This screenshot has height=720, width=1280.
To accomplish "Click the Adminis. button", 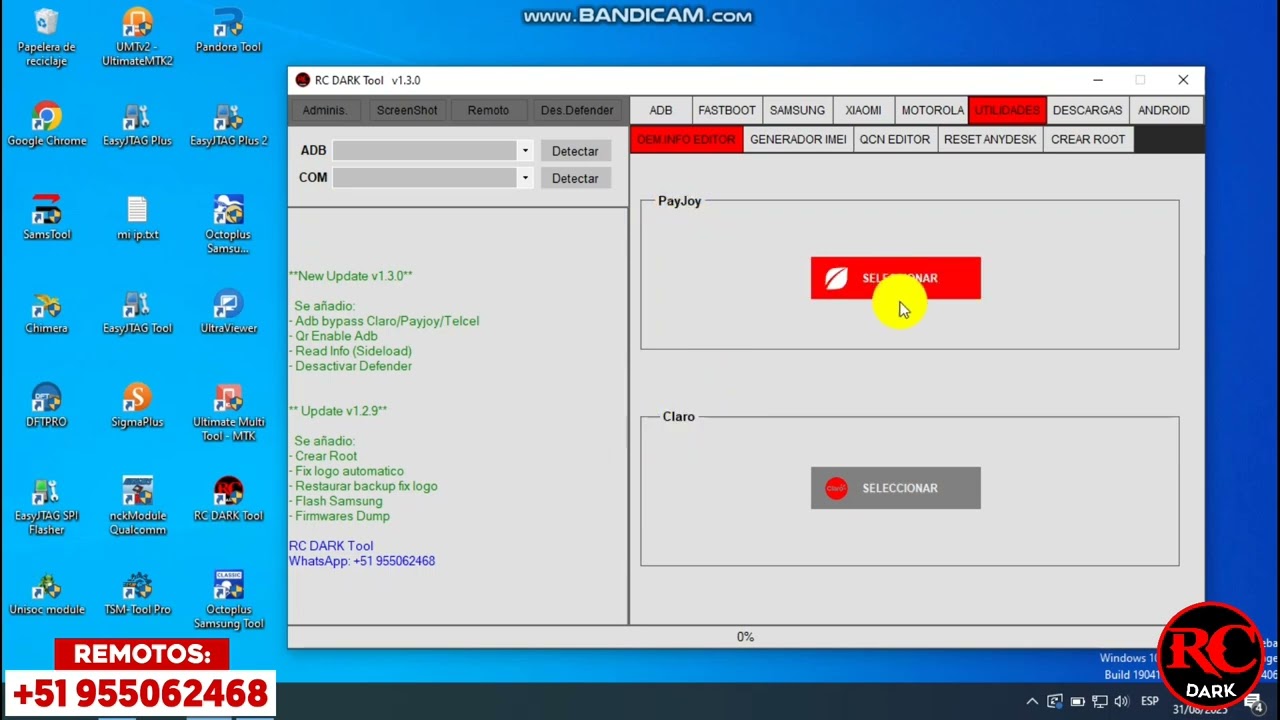I will click(325, 110).
